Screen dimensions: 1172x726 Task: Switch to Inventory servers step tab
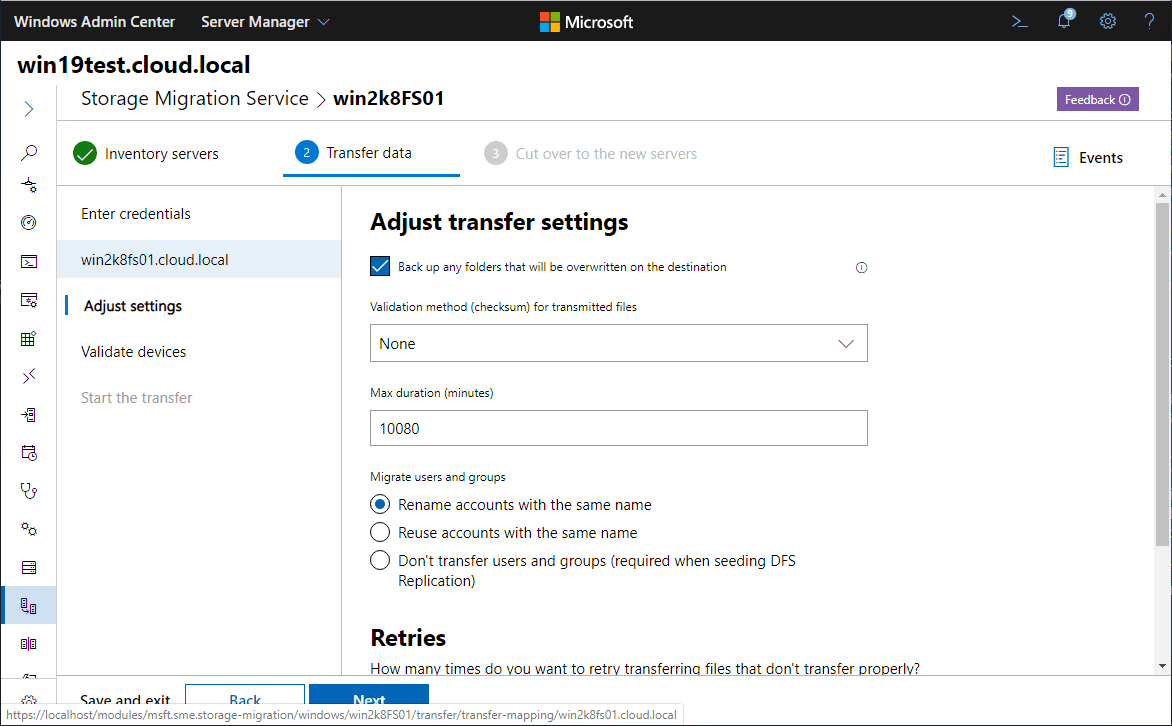tap(146, 154)
